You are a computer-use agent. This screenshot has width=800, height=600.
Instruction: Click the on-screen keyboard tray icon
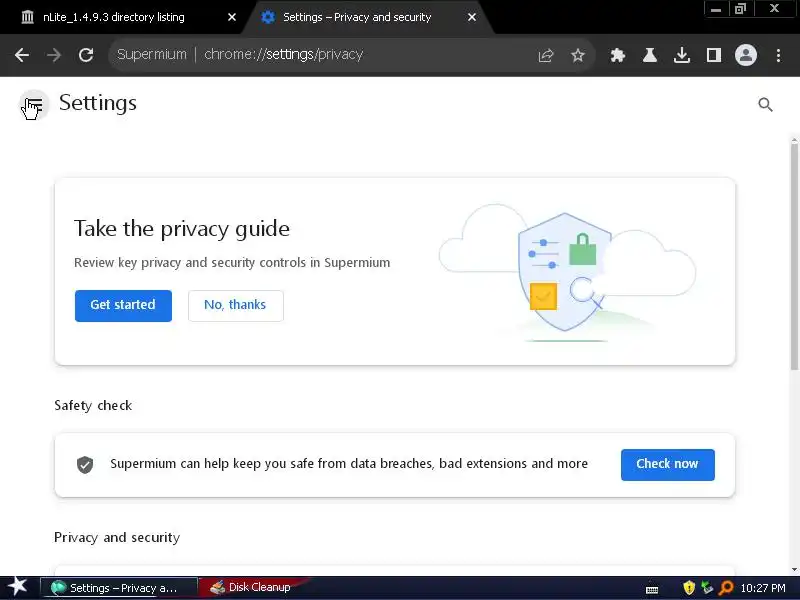652,589
